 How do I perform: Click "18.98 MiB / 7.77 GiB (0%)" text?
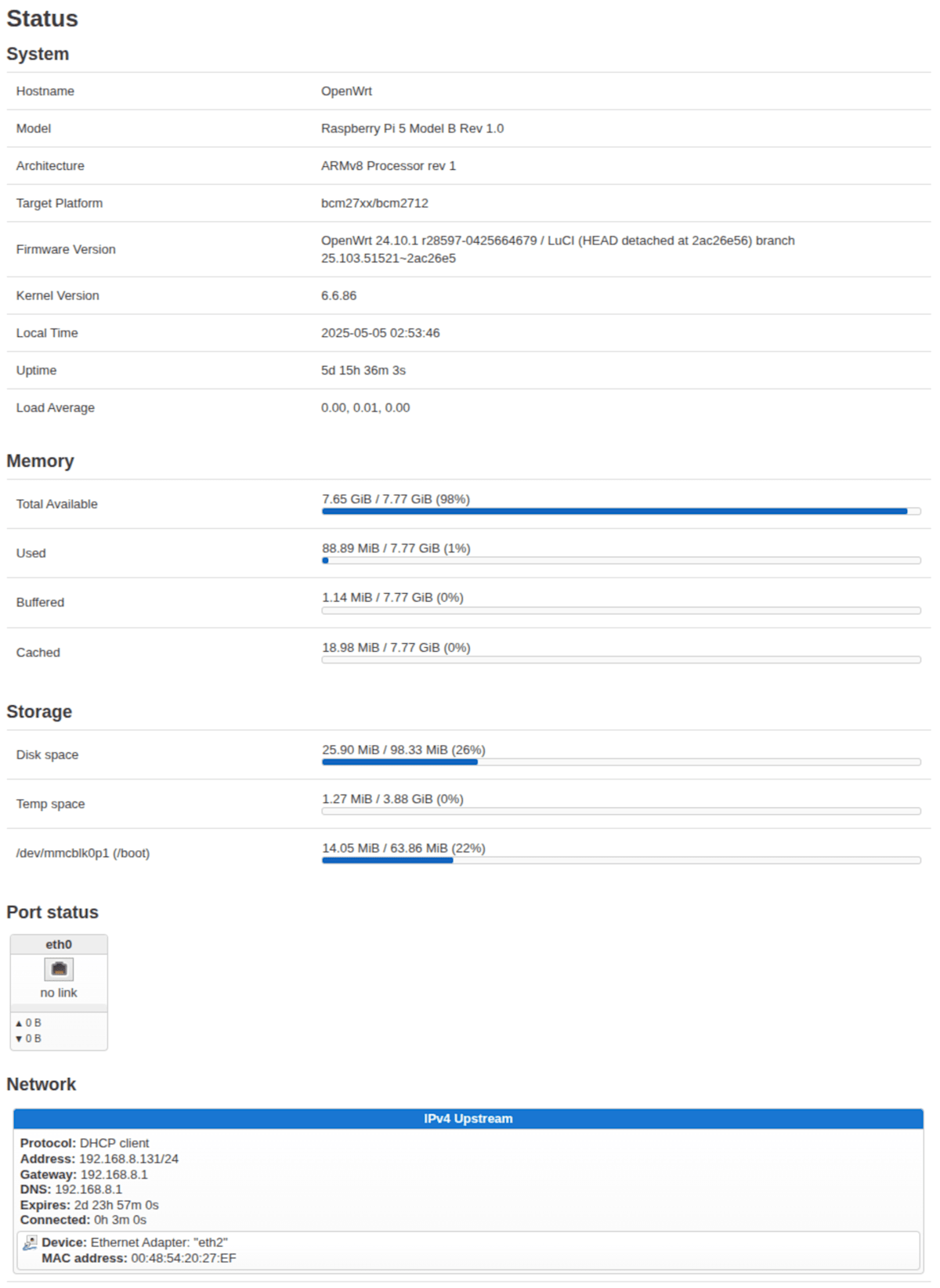[396, 648]
